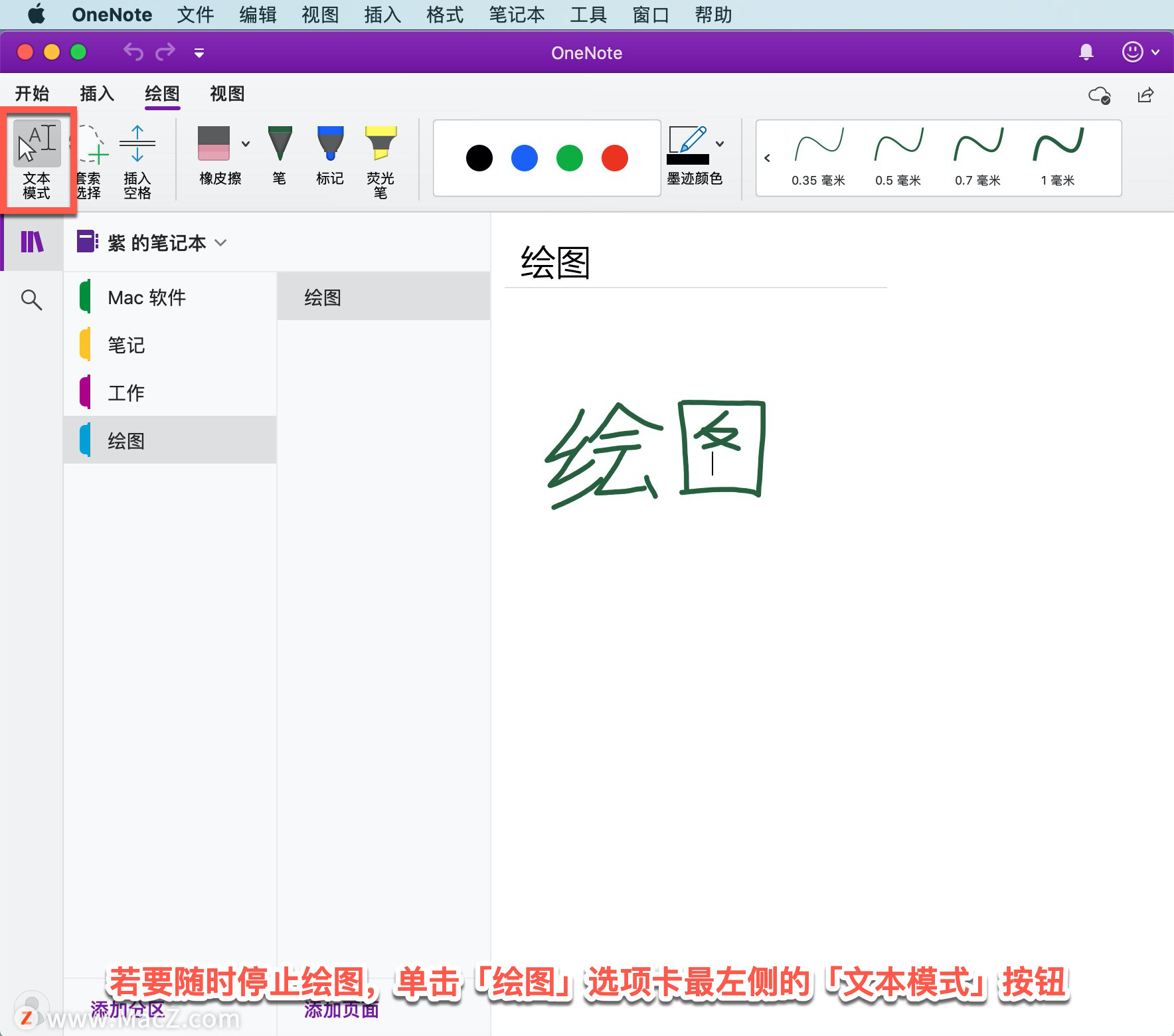Undo the last action arrow
Screen dimensions: 1174x1036
[133, 52]
